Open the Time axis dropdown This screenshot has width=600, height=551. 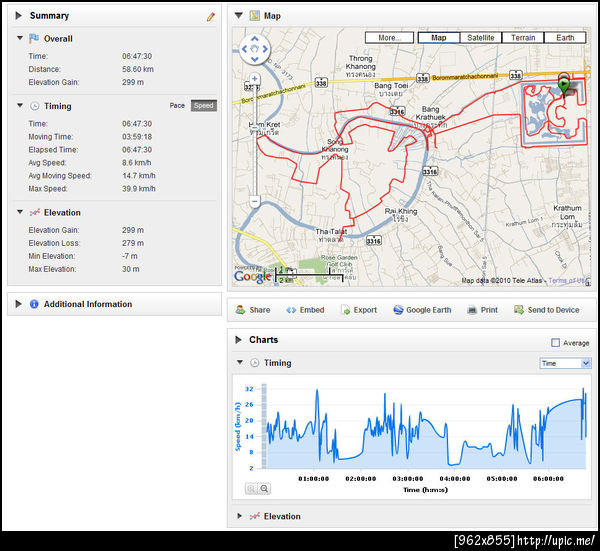[565, 363]
